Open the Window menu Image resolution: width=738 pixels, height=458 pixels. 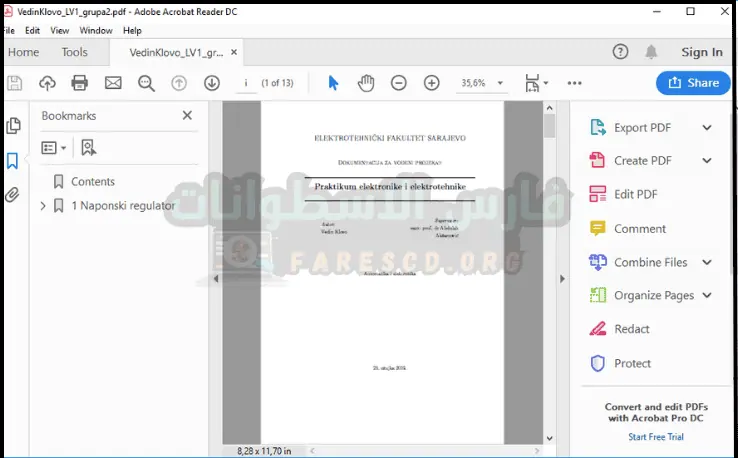pos(95,31)
